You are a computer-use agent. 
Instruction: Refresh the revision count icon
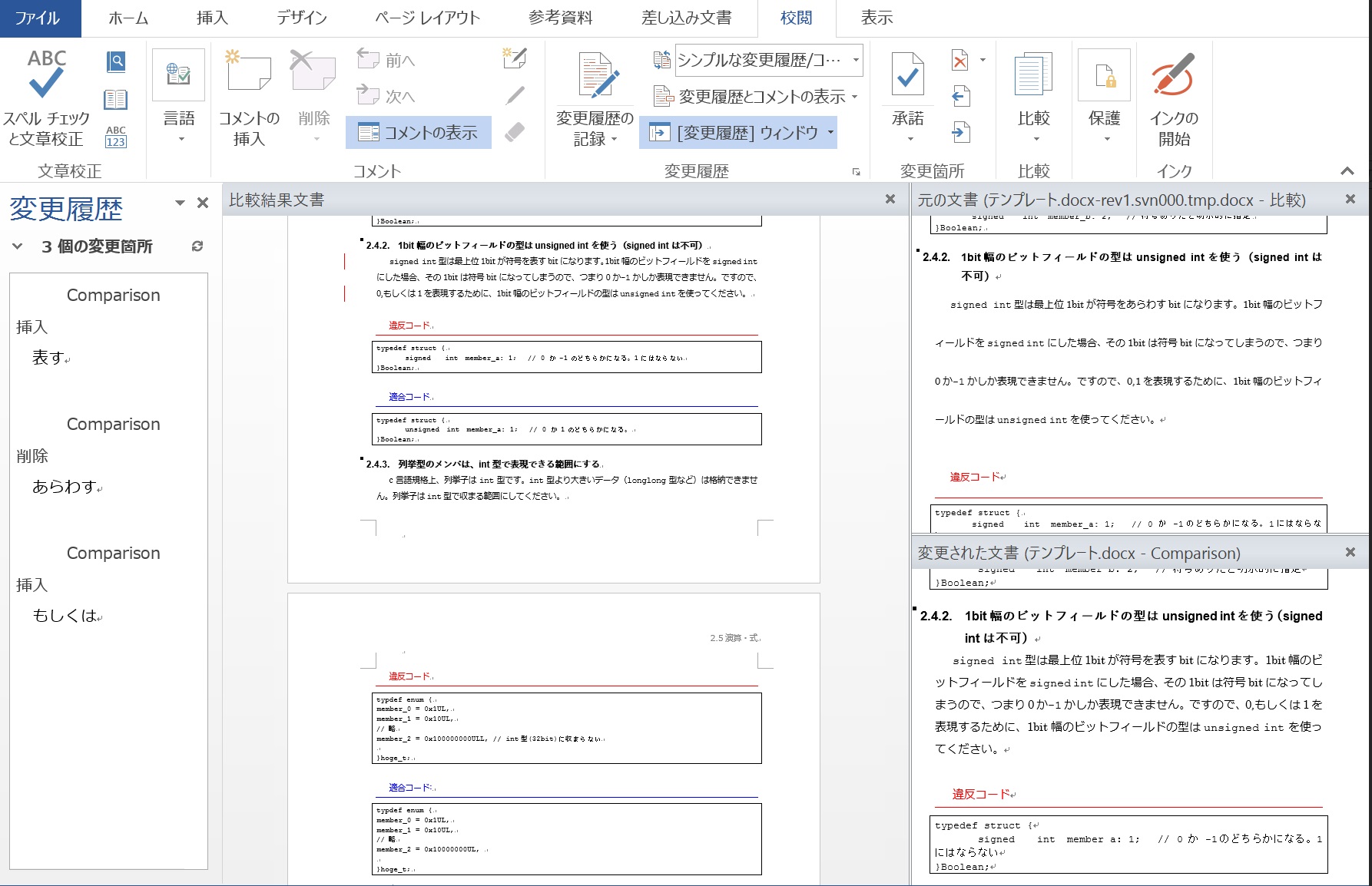click(197, 246)
